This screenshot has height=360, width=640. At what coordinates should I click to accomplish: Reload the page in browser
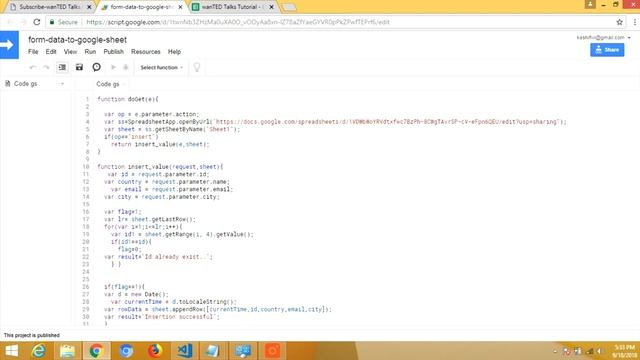click(37, 22)
